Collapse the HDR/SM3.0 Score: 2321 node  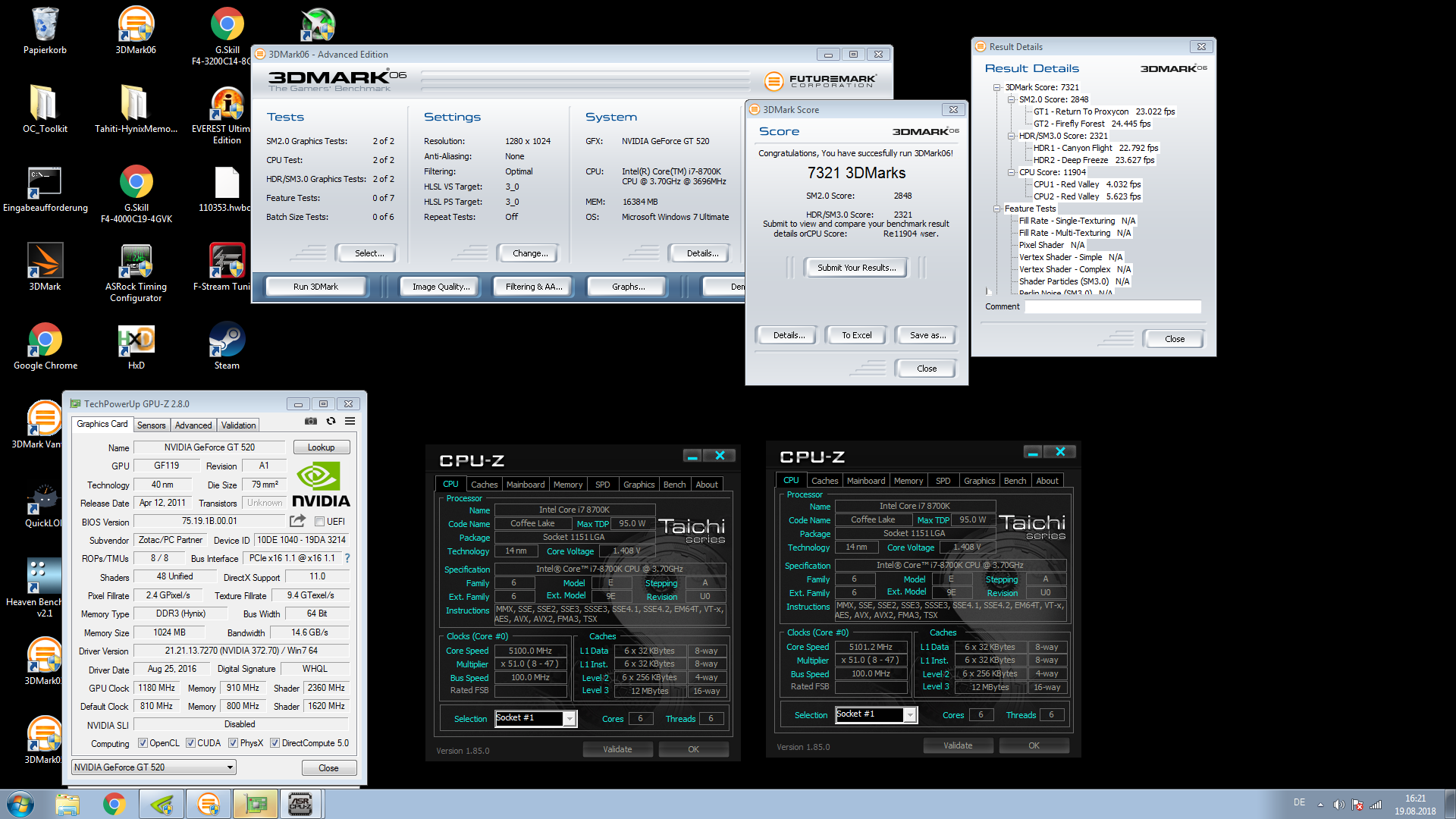point(1011,136)
